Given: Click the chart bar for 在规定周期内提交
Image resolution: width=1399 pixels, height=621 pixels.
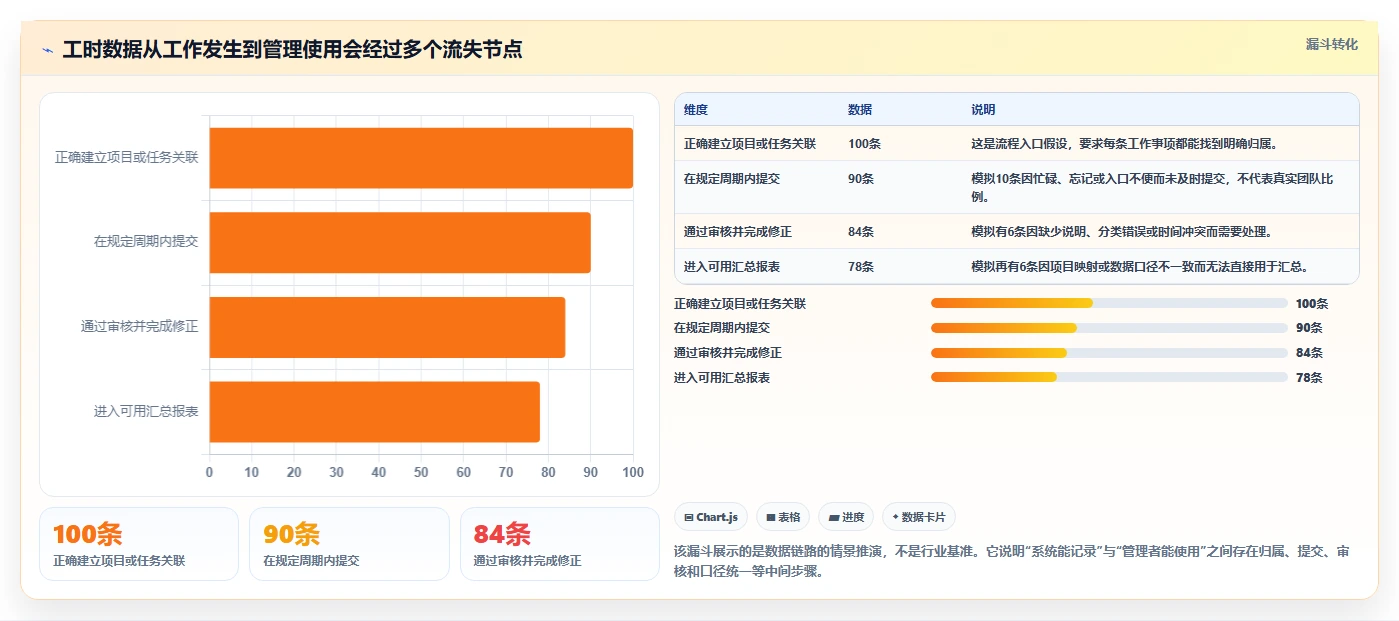Looking at the screenshot, I should 400,242.
